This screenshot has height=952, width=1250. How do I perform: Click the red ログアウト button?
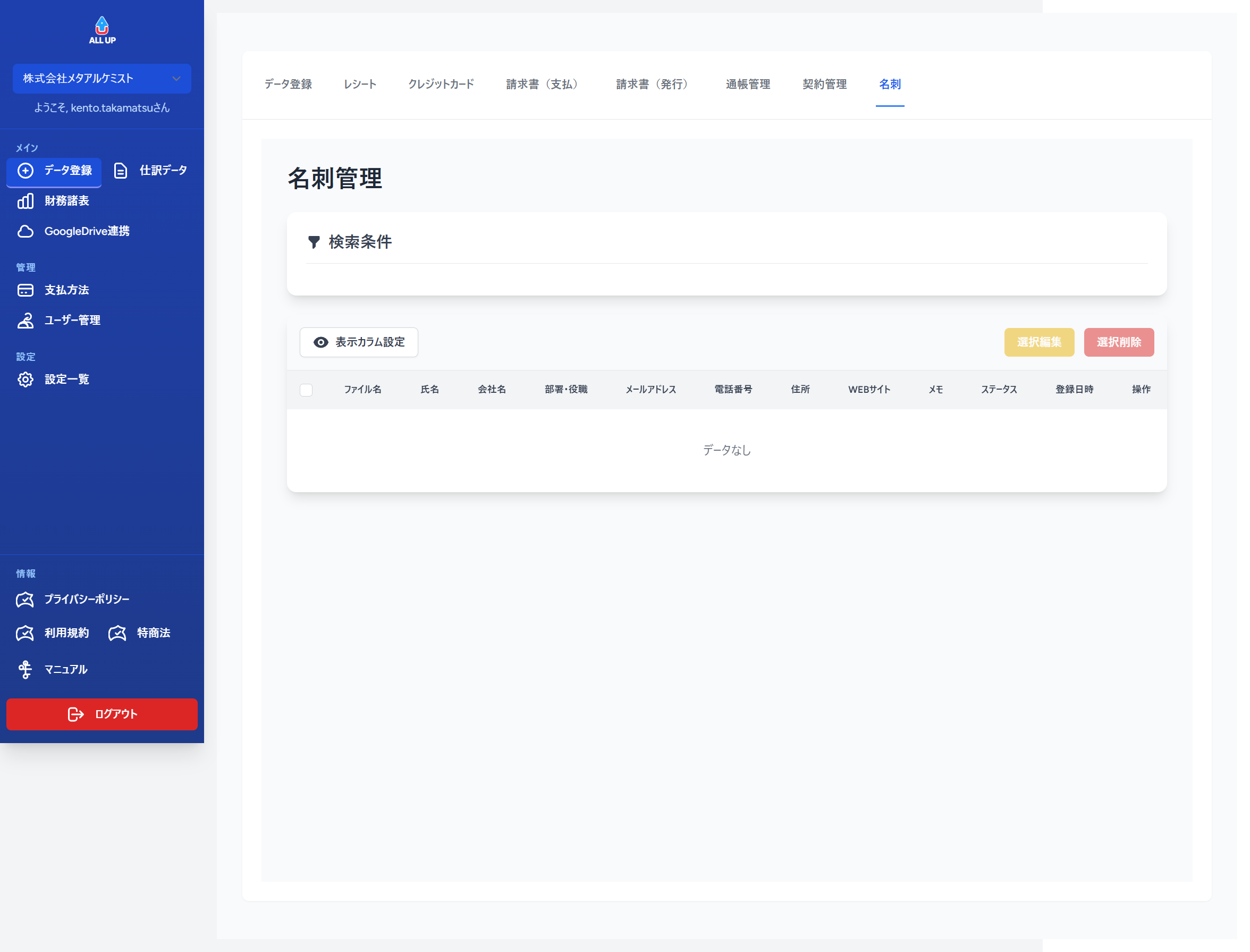[102, 714]
